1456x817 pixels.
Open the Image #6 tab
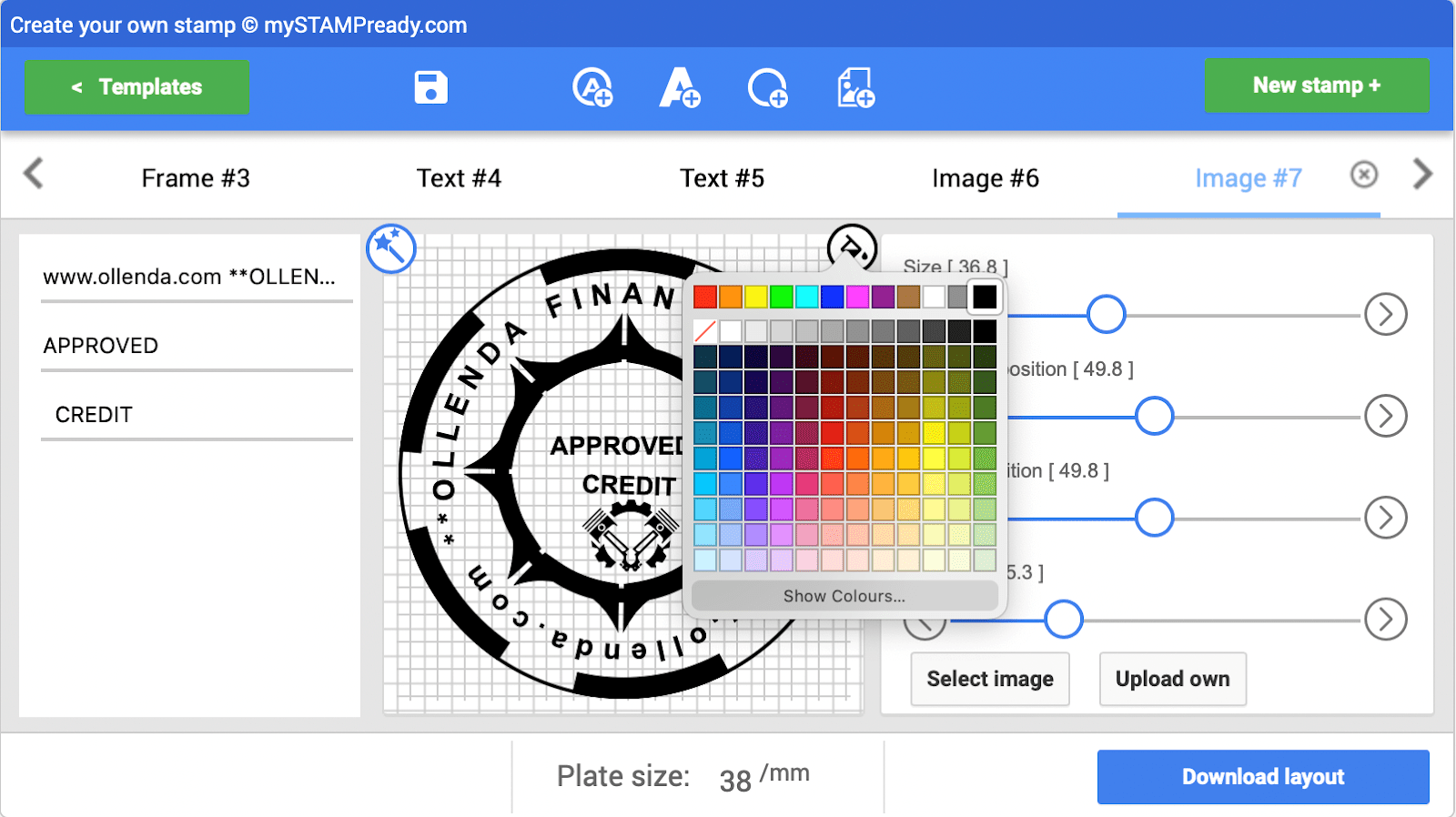[x=986, y=178]
